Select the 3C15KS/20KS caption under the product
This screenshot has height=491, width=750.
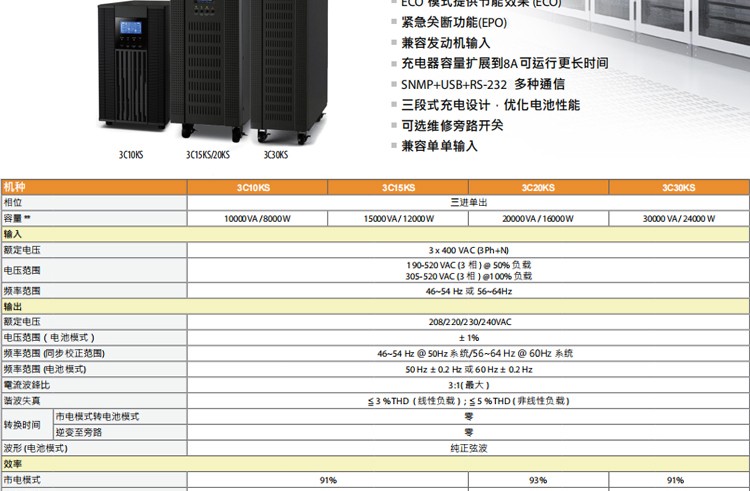tap(207, 155)
